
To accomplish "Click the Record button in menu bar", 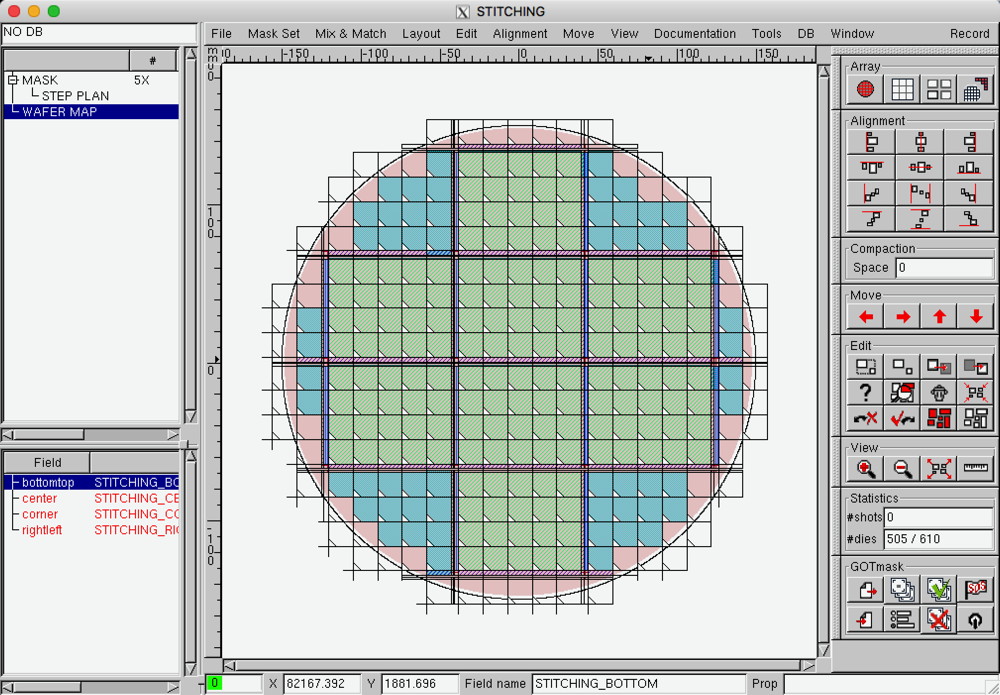I will pos(969,33).
